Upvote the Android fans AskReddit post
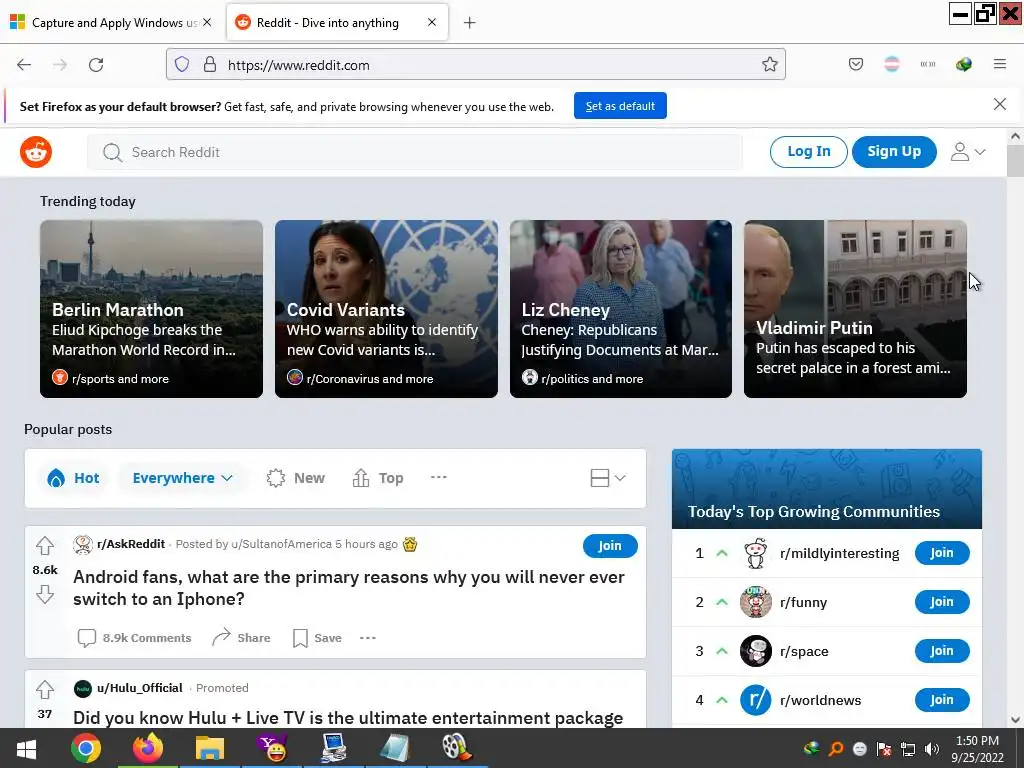Screen dimensions: 1024x768 45,545
